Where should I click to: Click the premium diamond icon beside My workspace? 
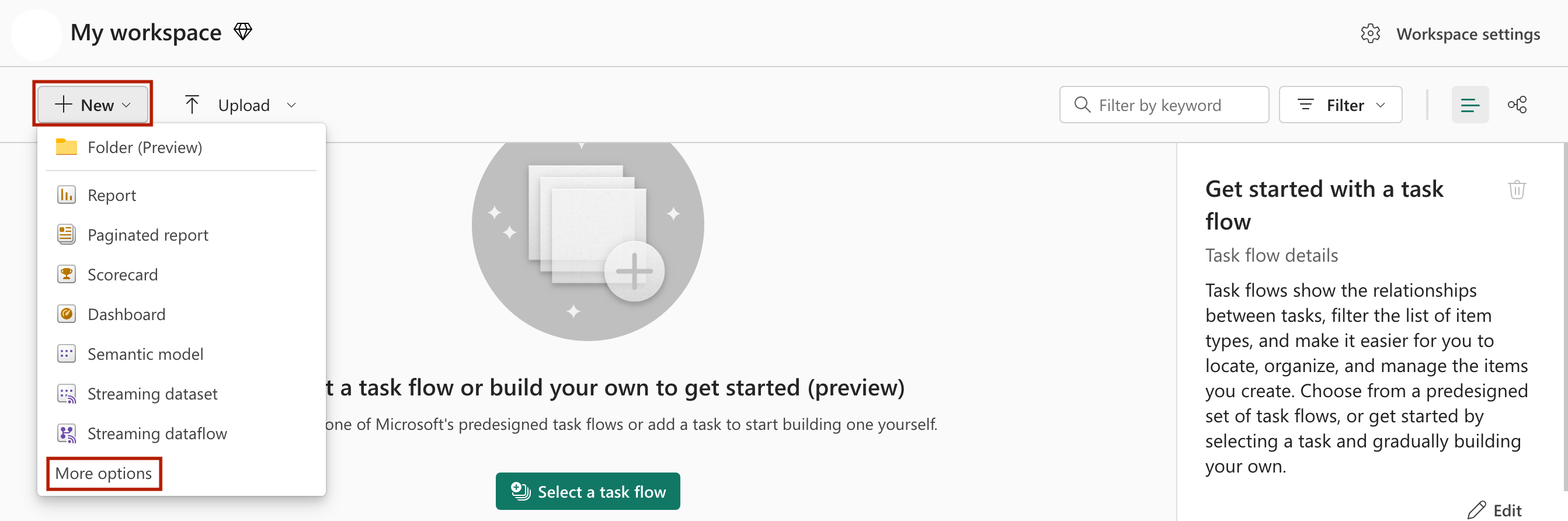pyautogui.click(x=243, y=32)
